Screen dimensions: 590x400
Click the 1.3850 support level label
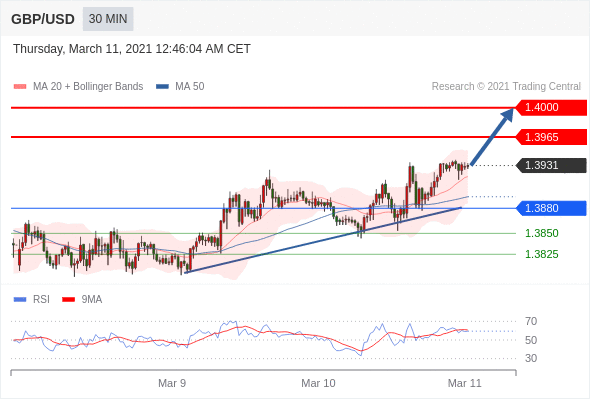[541, 233]
